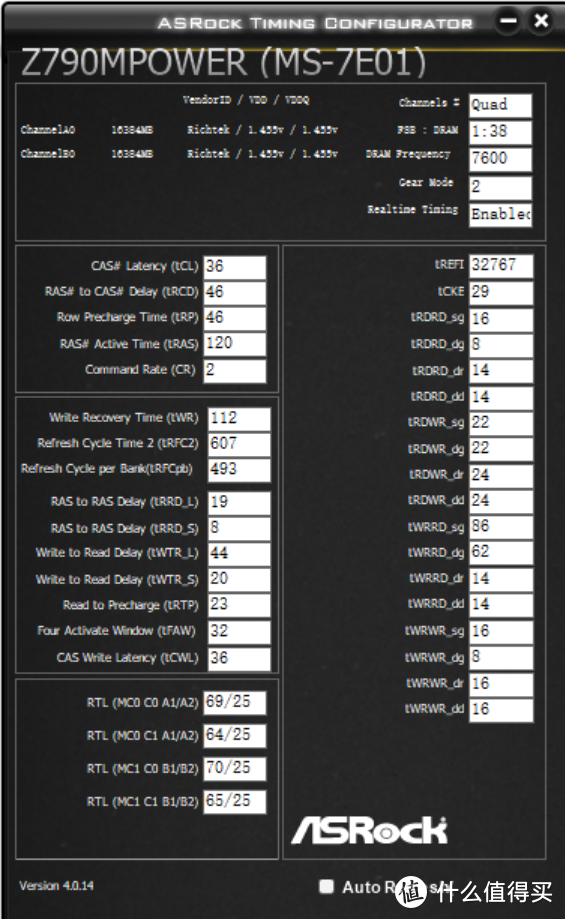Select the DRAM Frequency field showing 7600
The image size is (565, 919).
coord(501,159)
